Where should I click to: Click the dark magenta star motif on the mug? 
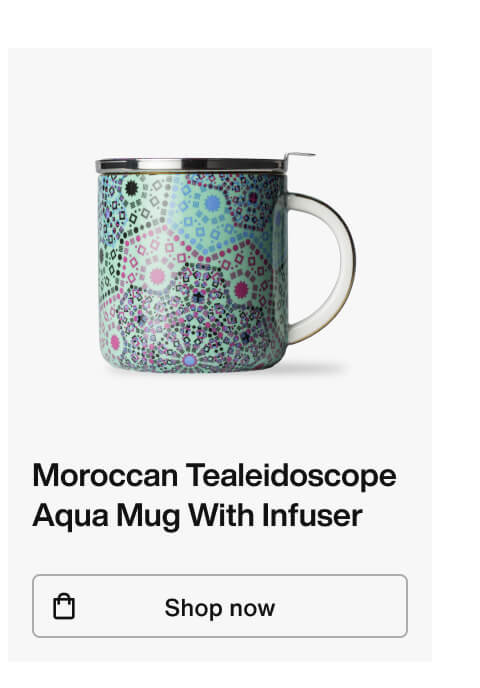pyautogui.click(x=241, y=290)
